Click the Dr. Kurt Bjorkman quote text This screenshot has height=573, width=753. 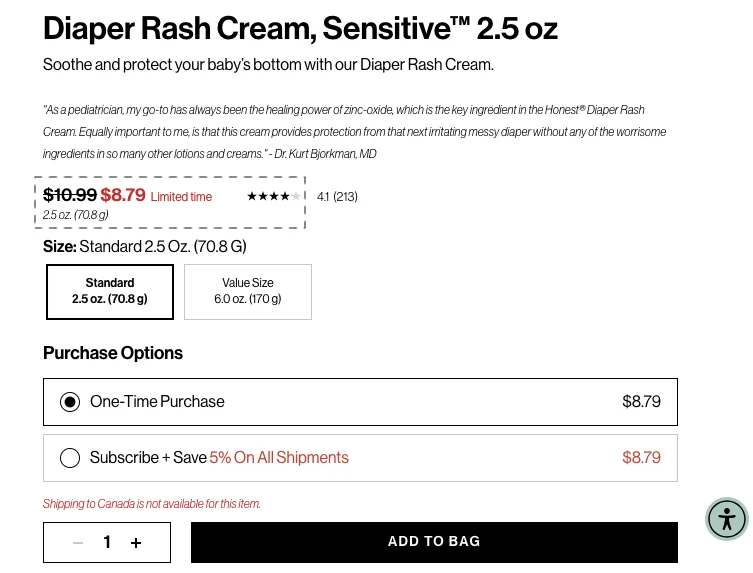[354, 131]
